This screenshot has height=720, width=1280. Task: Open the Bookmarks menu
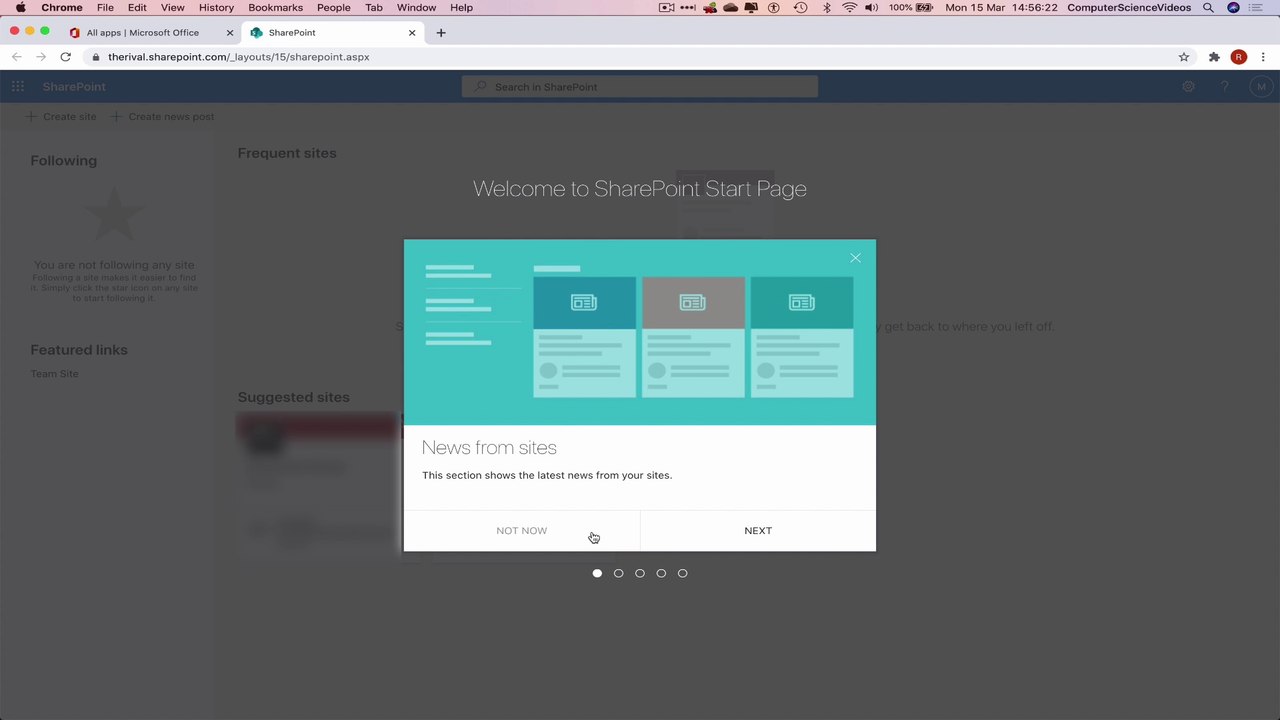[275, 7]
